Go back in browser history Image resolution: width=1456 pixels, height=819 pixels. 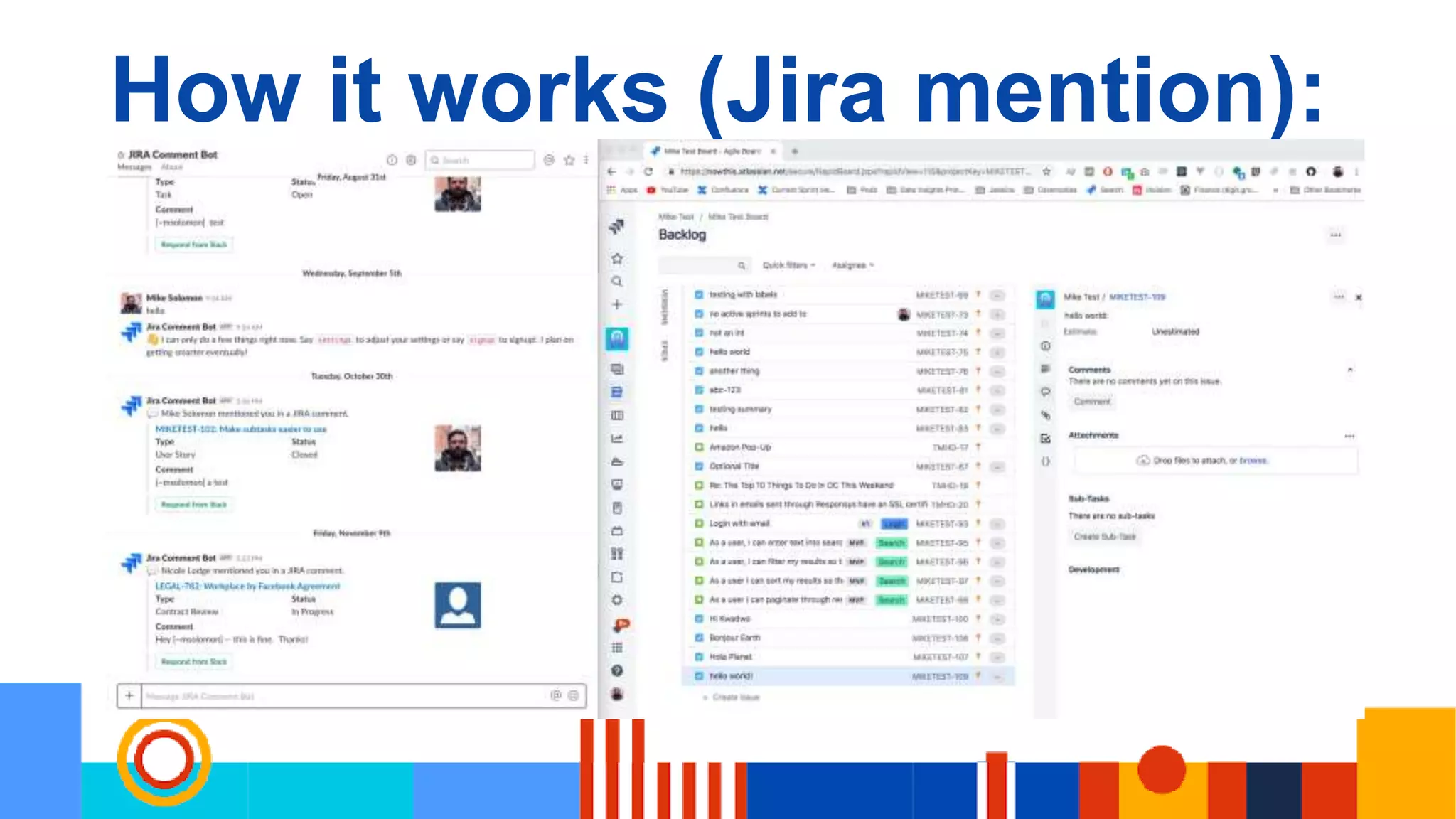611,171
